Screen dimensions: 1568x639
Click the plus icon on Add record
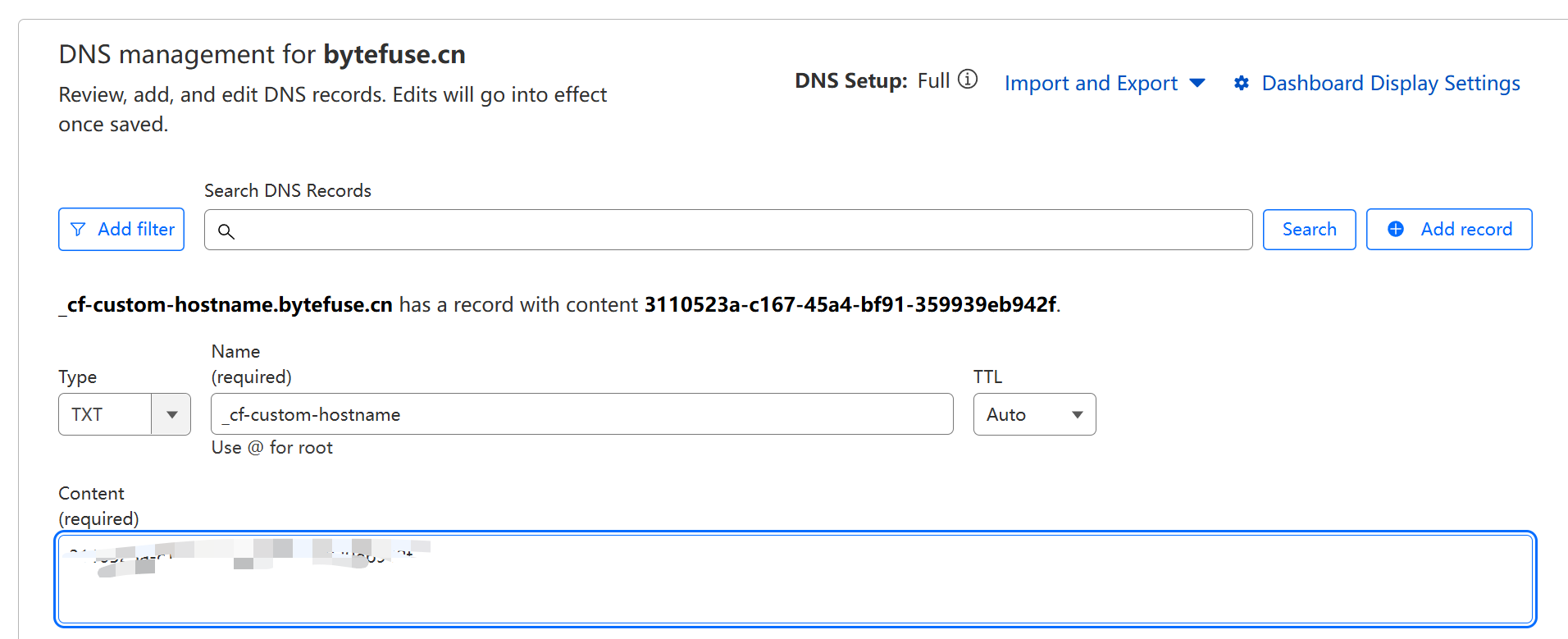coord(1396,229)
